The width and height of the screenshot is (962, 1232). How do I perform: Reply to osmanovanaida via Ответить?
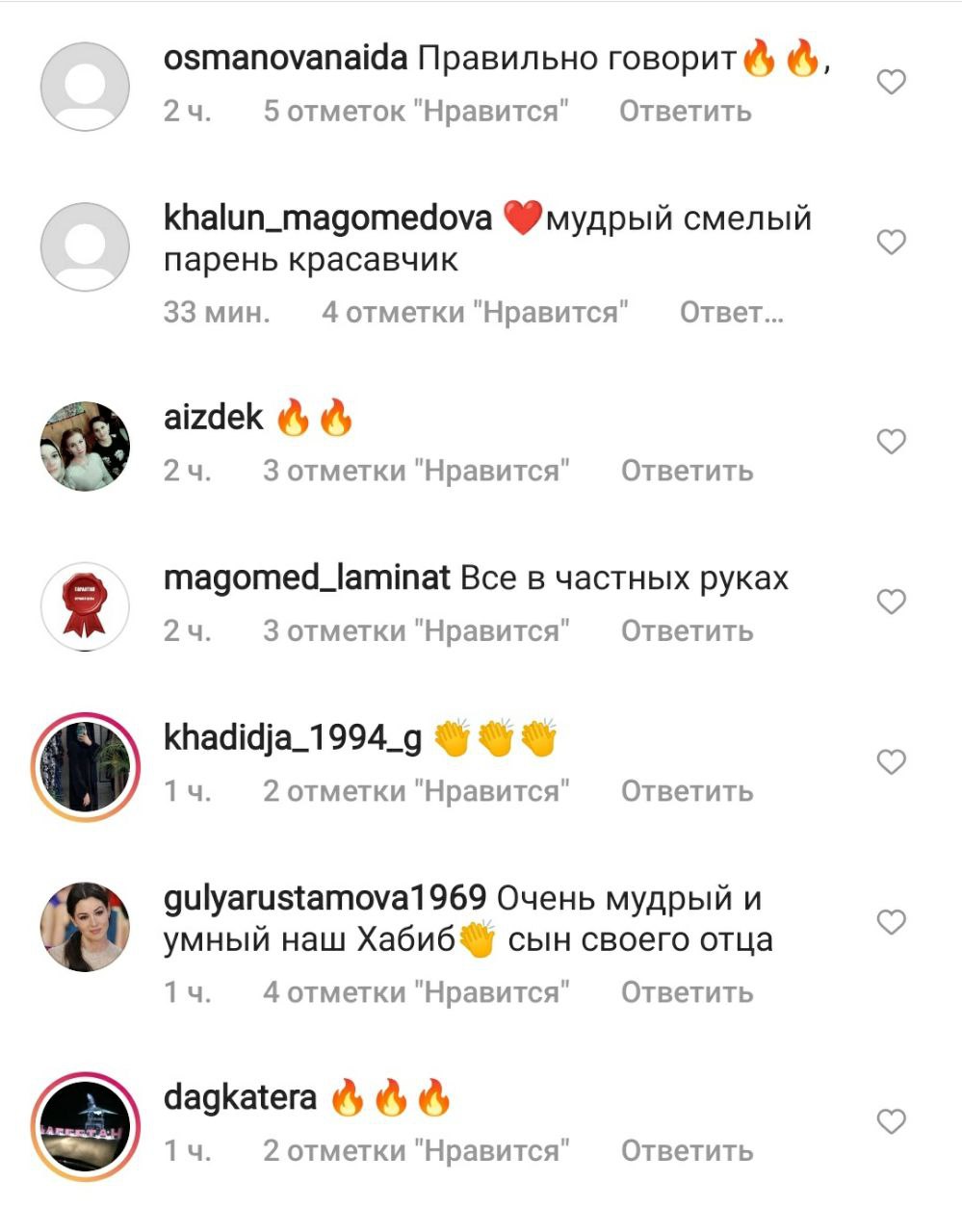[x=686, y=112]
